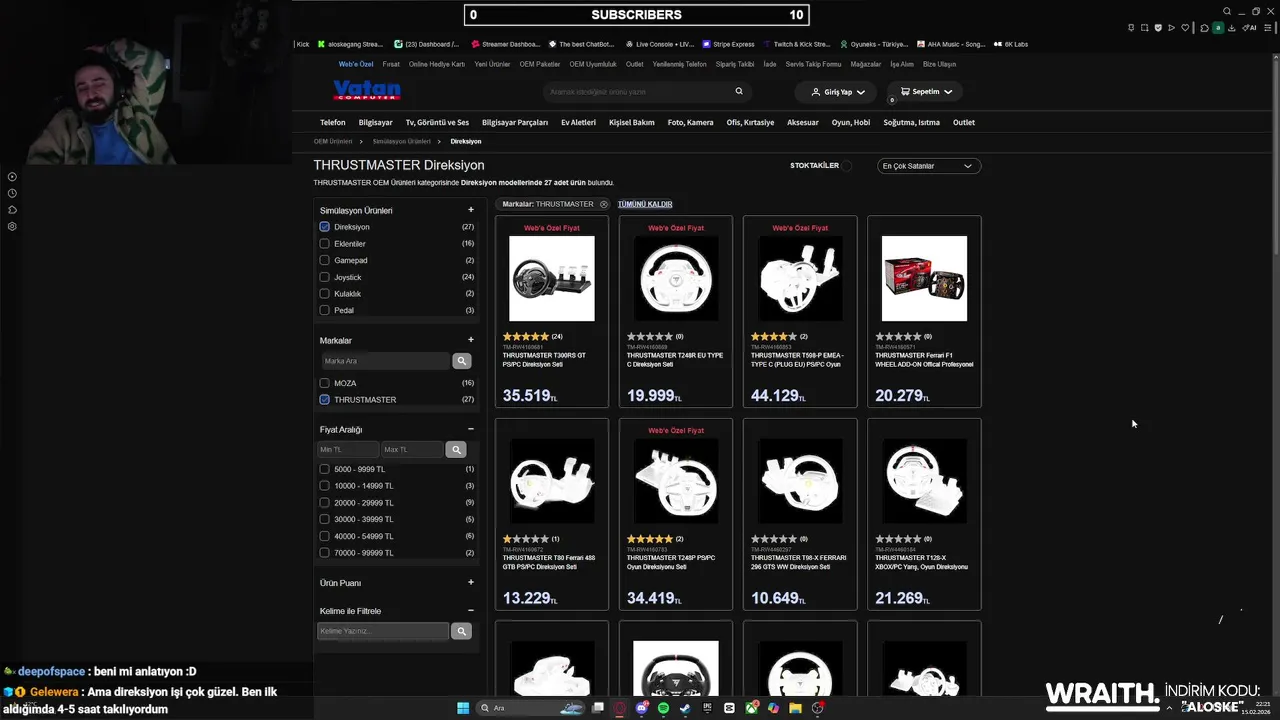Image resolution: width=1280 pixels, height=720 pixels.
Task: Open the Kick bookmark
Action: pos(302,44)
